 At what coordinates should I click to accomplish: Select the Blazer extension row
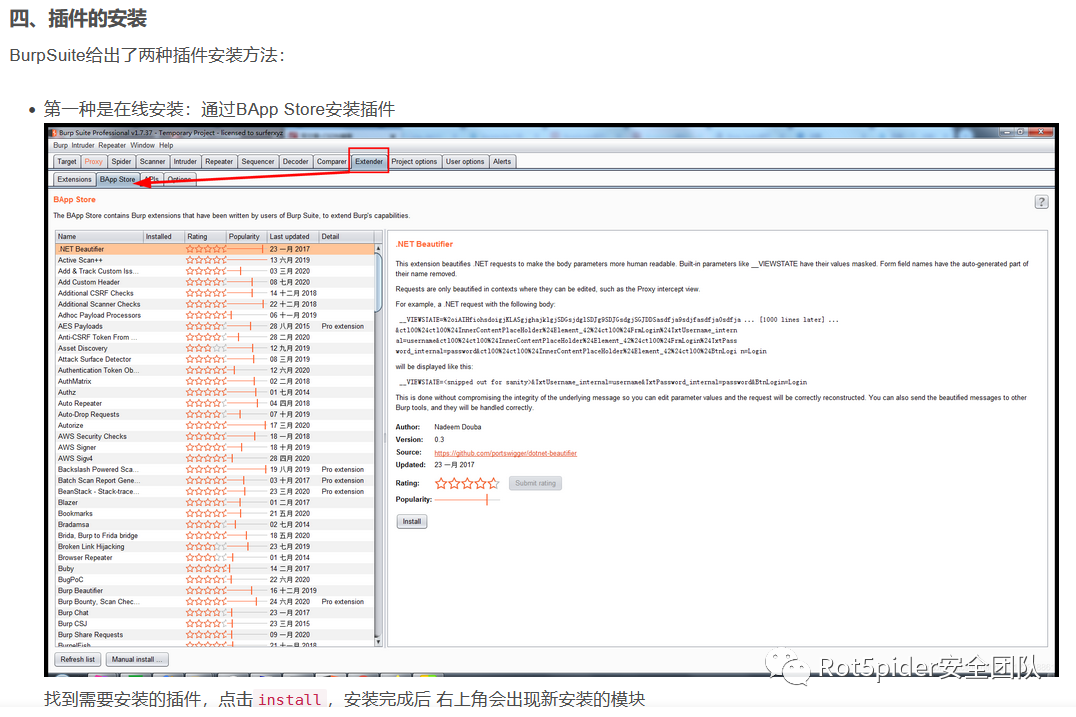[x=215, y=502]
